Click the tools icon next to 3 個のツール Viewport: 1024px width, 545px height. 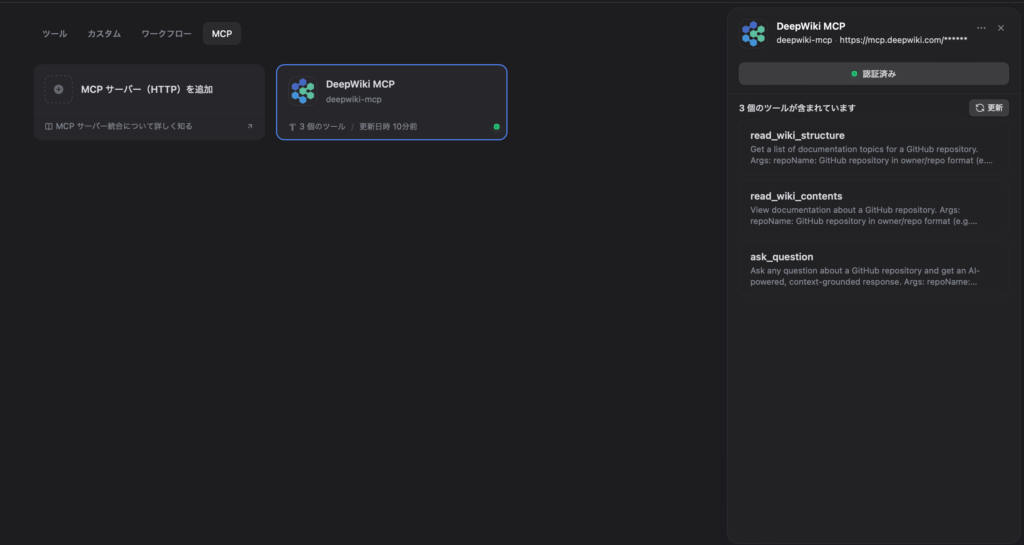pyautogui.click(x=293, y=127)
